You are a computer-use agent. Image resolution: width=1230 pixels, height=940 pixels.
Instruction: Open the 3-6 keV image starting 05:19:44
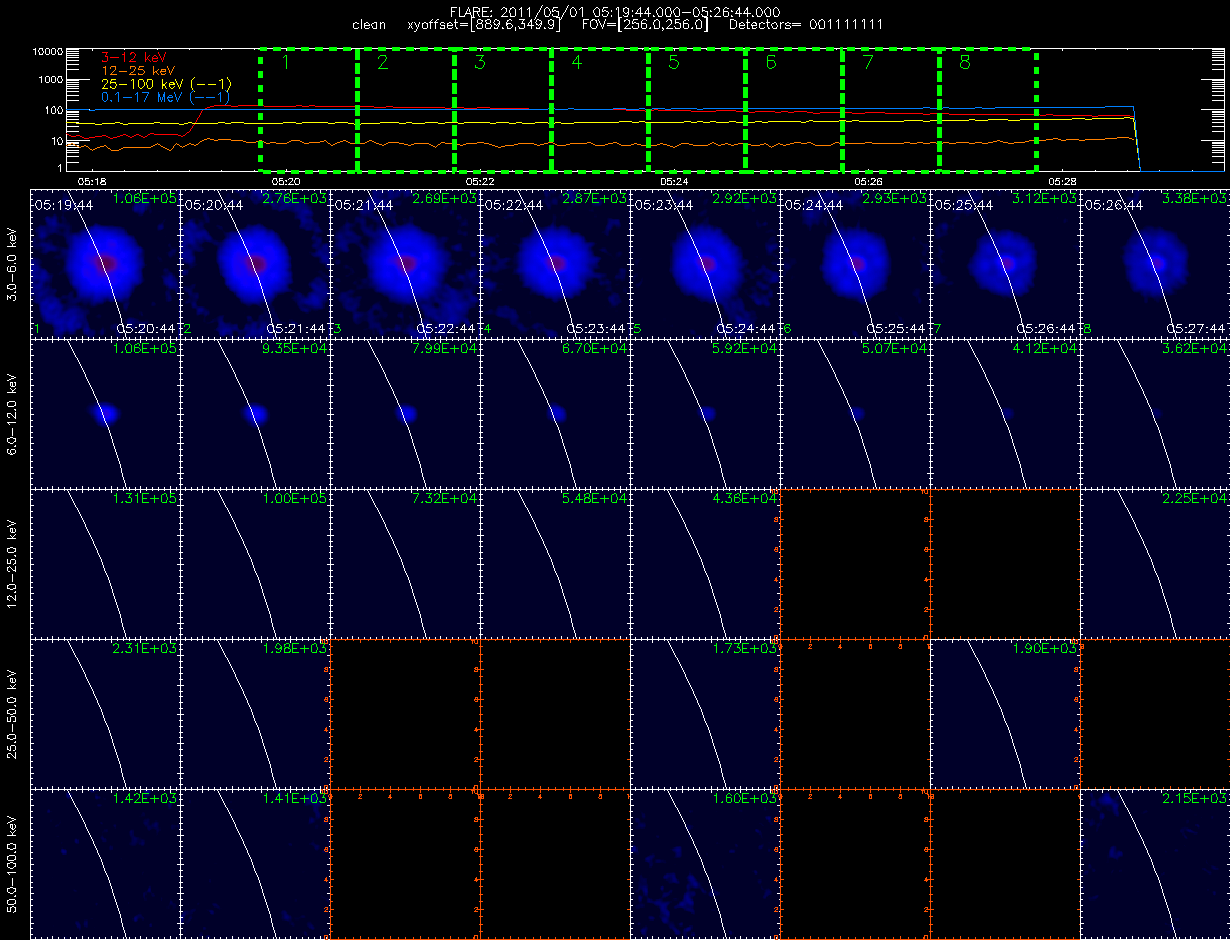click(x=105, y=263)
